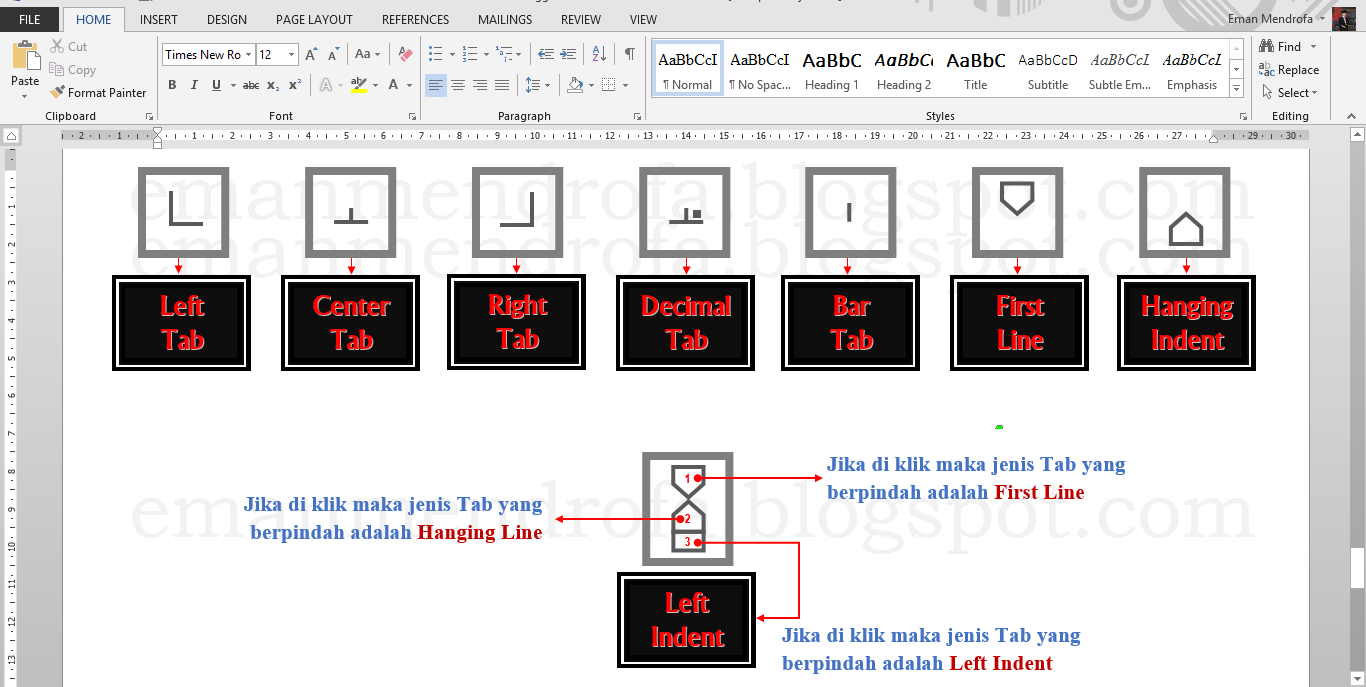The width and height of the screenshot is (1366, 687).
Task: Toggle Underline formatting
Action: [216, 86]
